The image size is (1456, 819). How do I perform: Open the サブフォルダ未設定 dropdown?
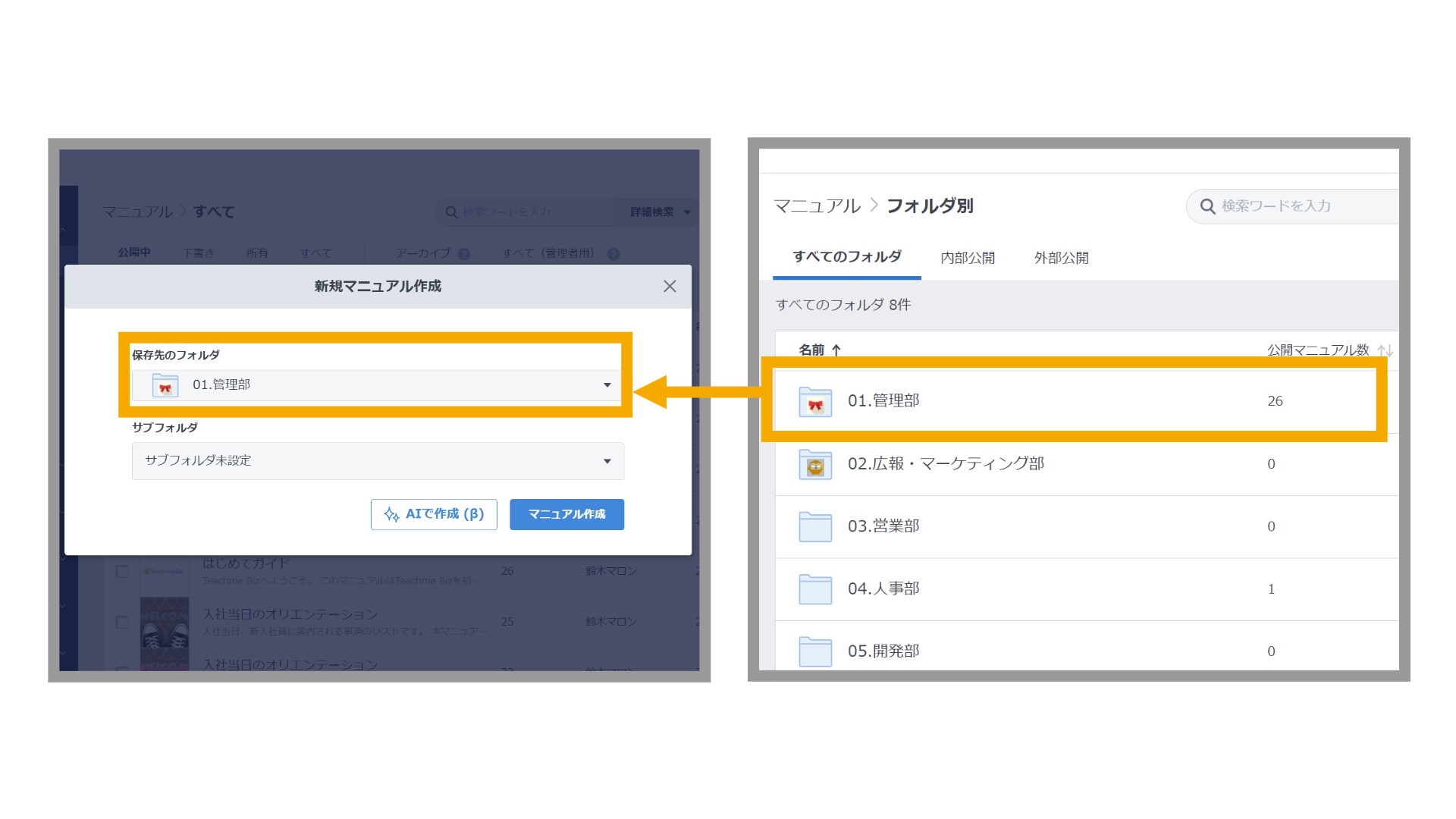tap(378, 461)
